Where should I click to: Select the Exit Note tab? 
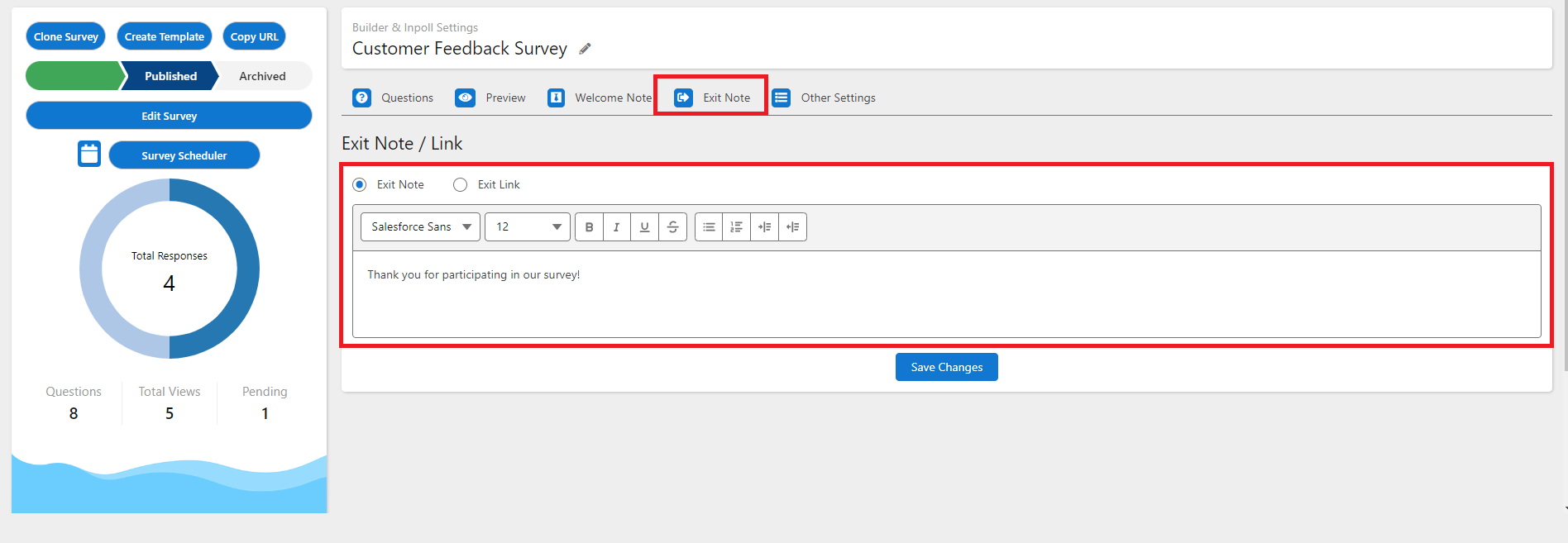pos(712,98)
